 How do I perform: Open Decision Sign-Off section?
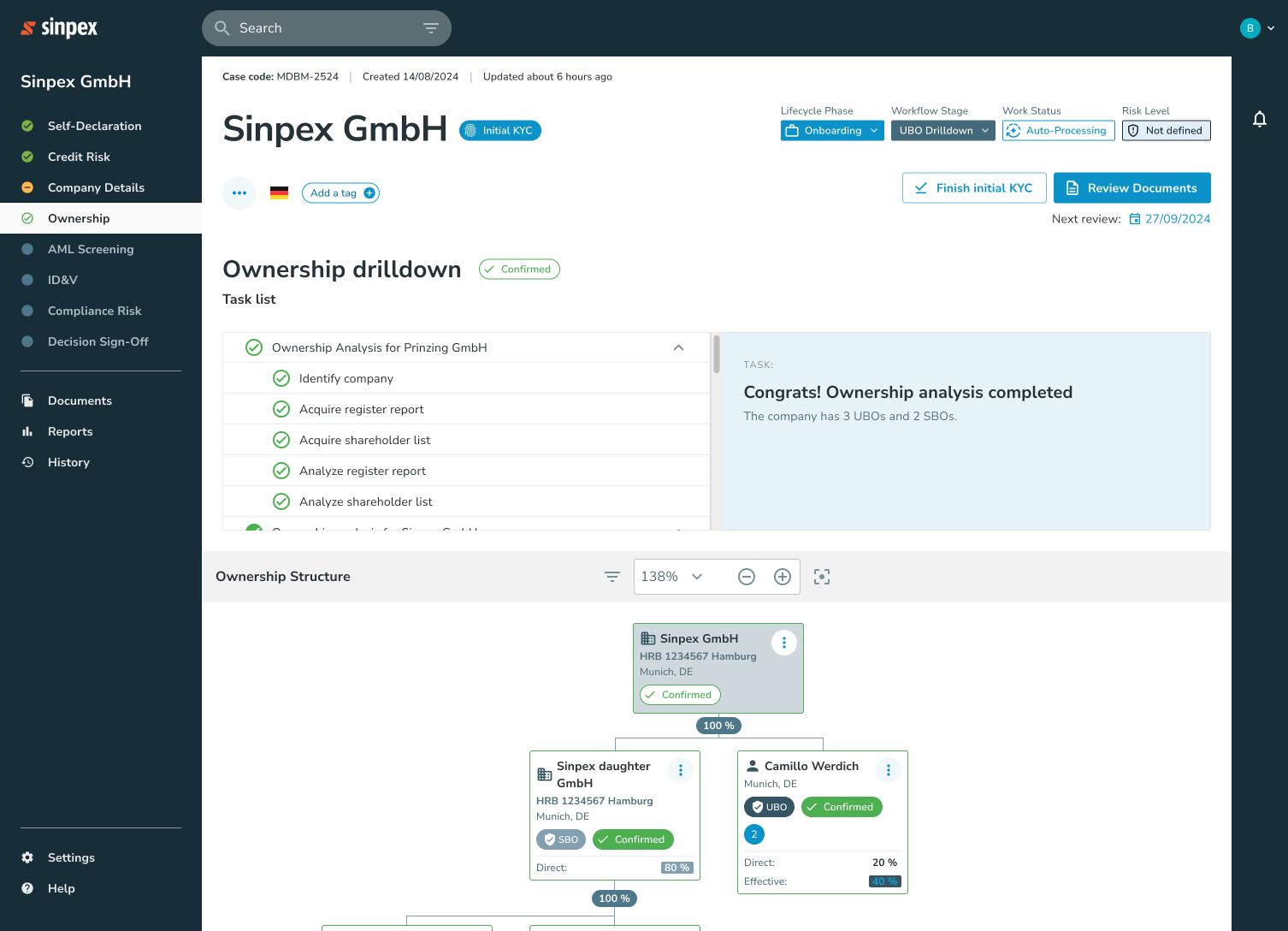101,341
